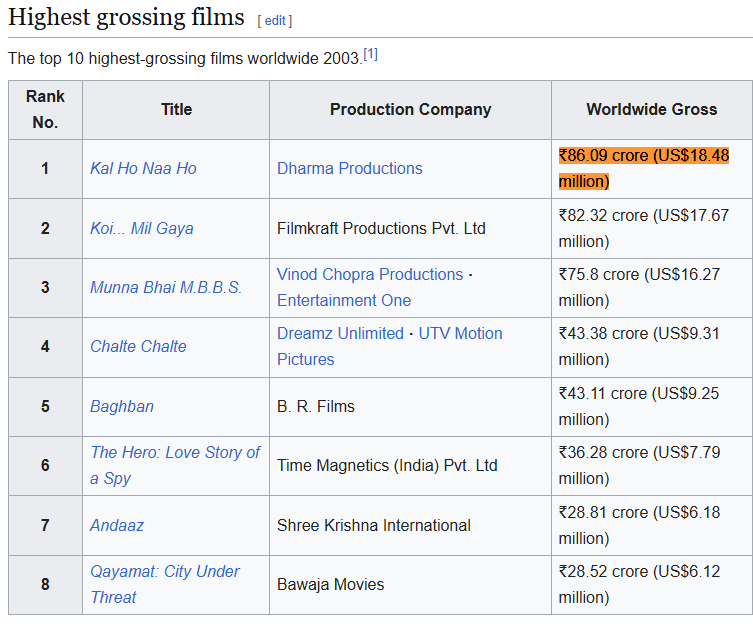Open the Dharma Productions link
This screenshot has width=753, height=625.
(x=350, y=169)
